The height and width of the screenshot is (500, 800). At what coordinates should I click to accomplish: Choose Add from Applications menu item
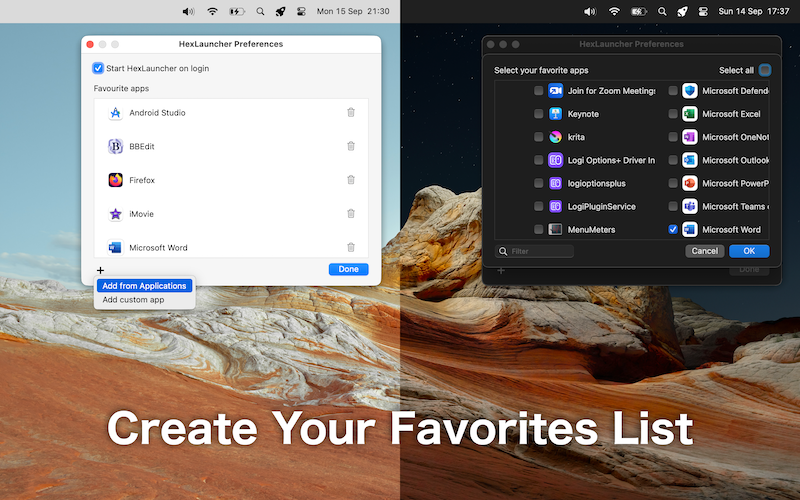point(144,286)
